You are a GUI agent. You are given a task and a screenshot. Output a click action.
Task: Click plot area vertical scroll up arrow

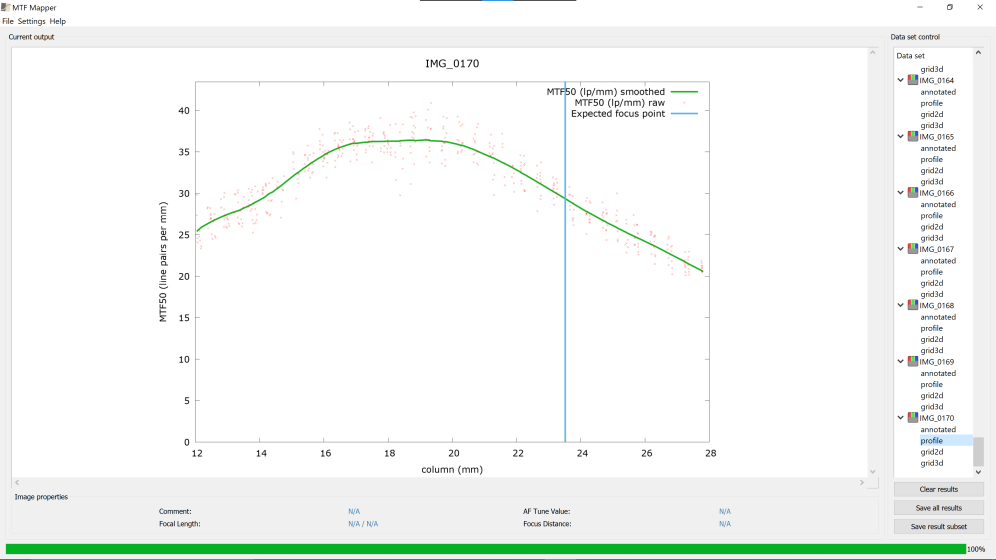(x=873, y=53)
